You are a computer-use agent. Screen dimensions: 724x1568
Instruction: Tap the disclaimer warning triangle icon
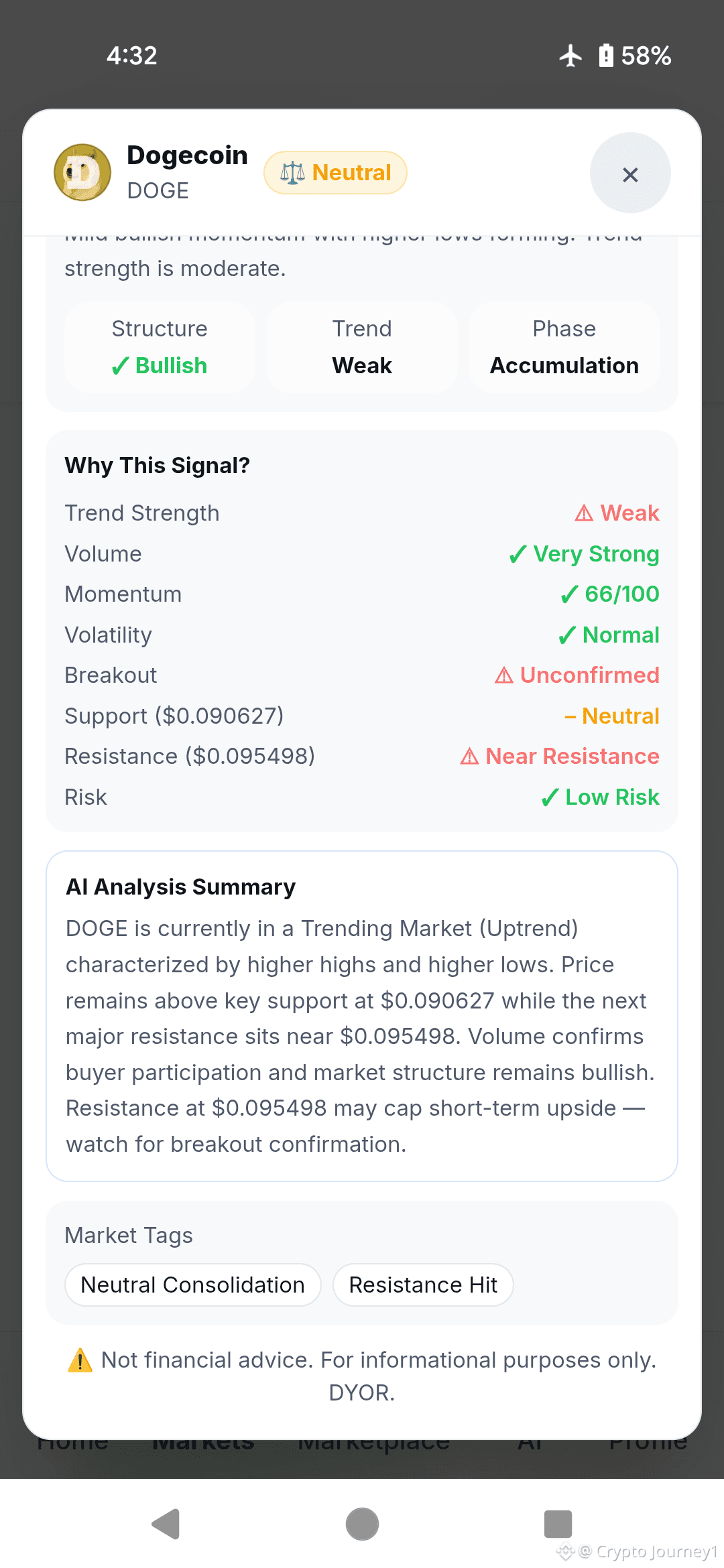[x=80, y=1360]
